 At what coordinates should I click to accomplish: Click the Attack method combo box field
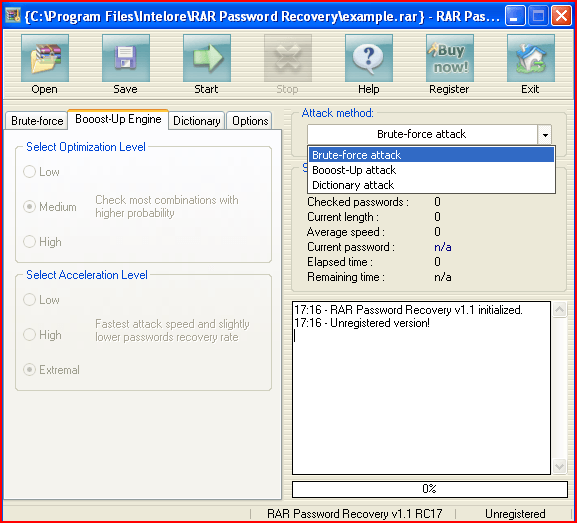tap(422, 135)
